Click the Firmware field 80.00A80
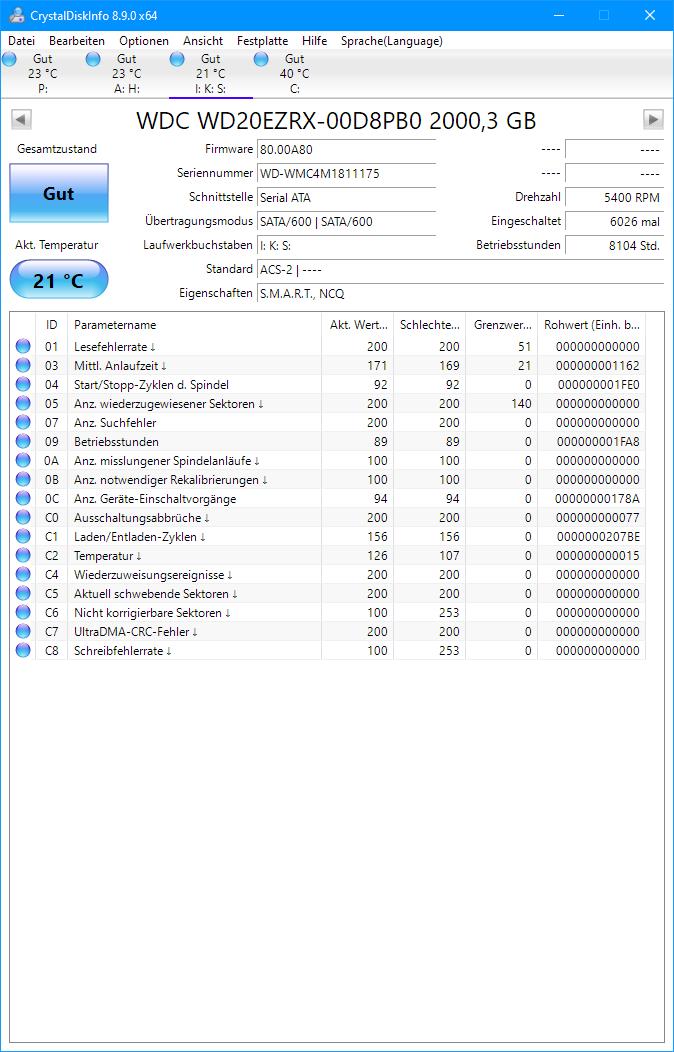This screenshot has height=1052, width=674. (347, 150)
